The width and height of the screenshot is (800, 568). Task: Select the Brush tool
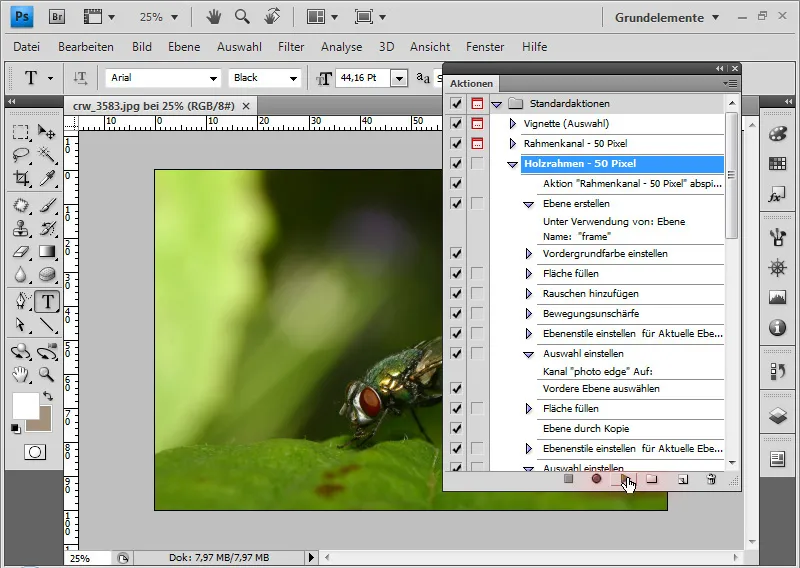[47, 205]
